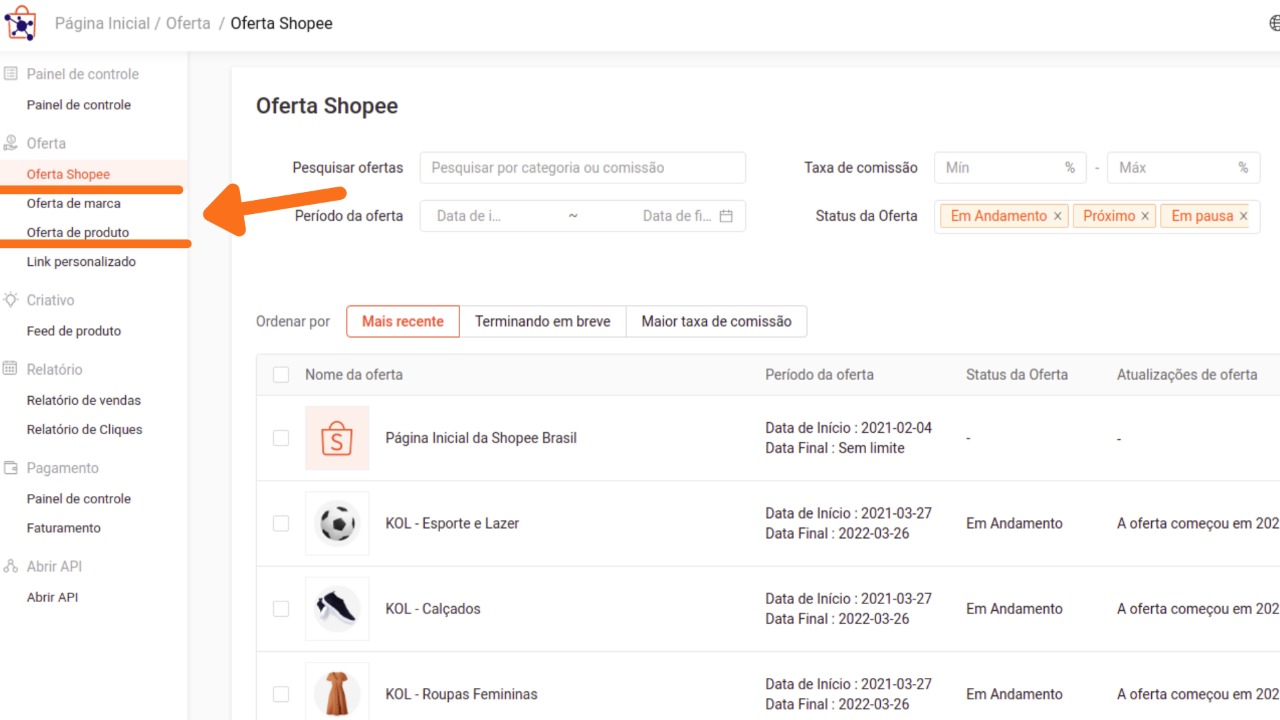Click the Oferta breadcrumb link
This screenshot has width=1280, height=720.
[x=188, y=23]
